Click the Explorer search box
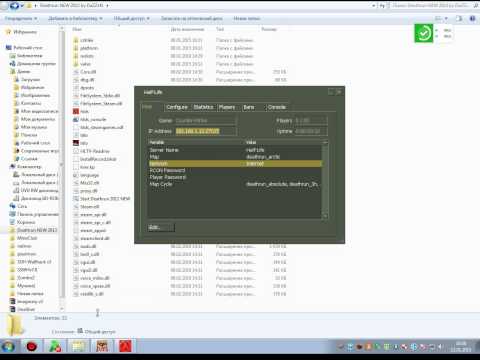480x360 pixels. (433, 5)
